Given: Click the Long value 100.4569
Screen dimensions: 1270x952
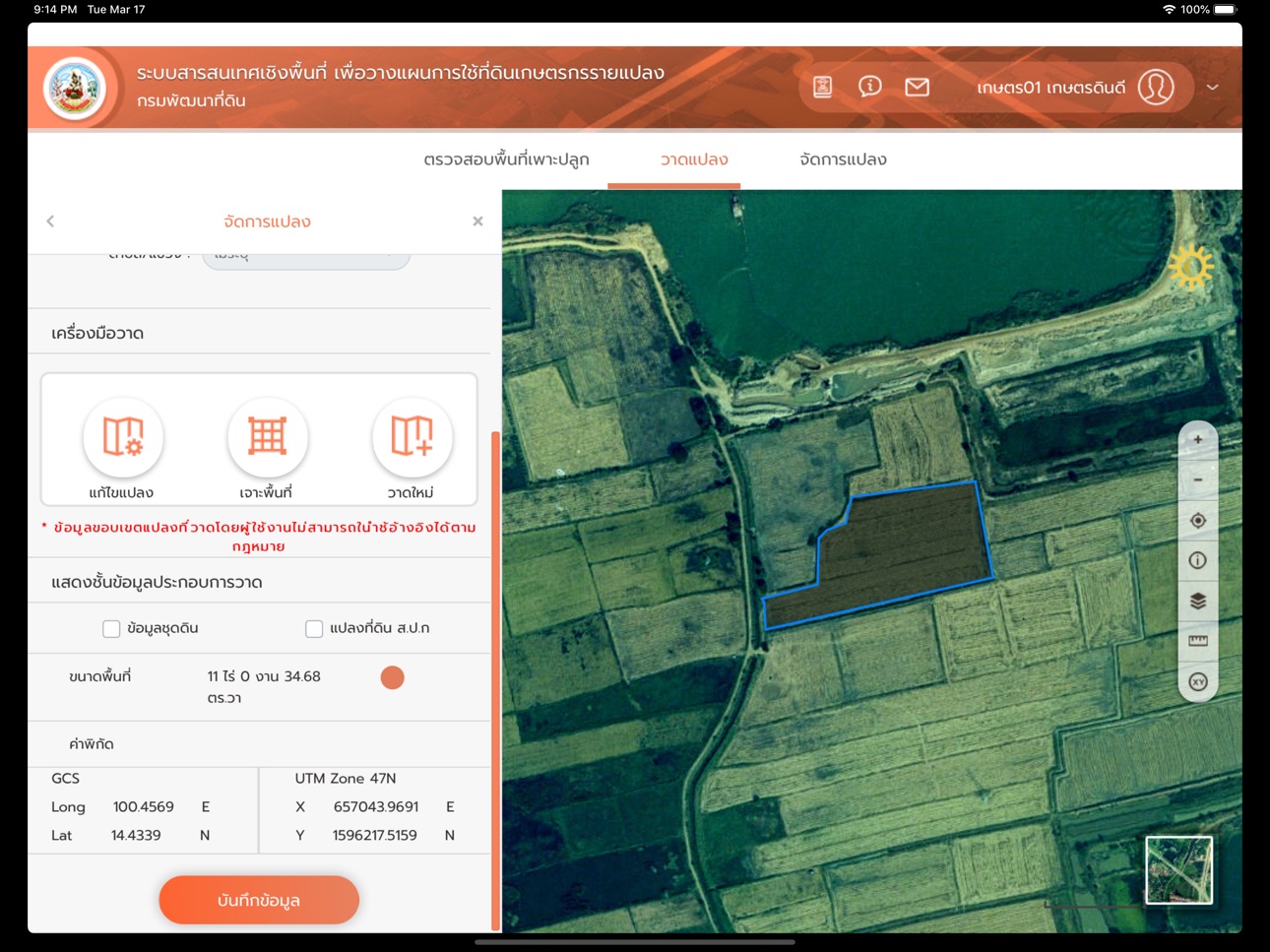Looking at the screenshot, I should click(x=144, y=807).
